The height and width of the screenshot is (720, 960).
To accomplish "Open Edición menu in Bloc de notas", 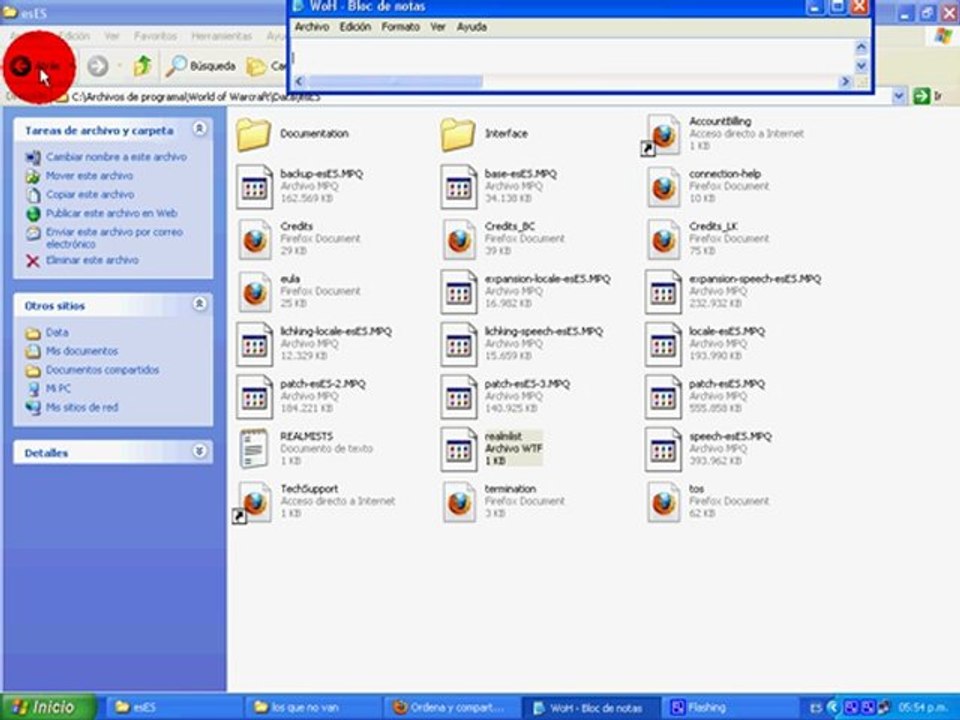I will (355, 27).
